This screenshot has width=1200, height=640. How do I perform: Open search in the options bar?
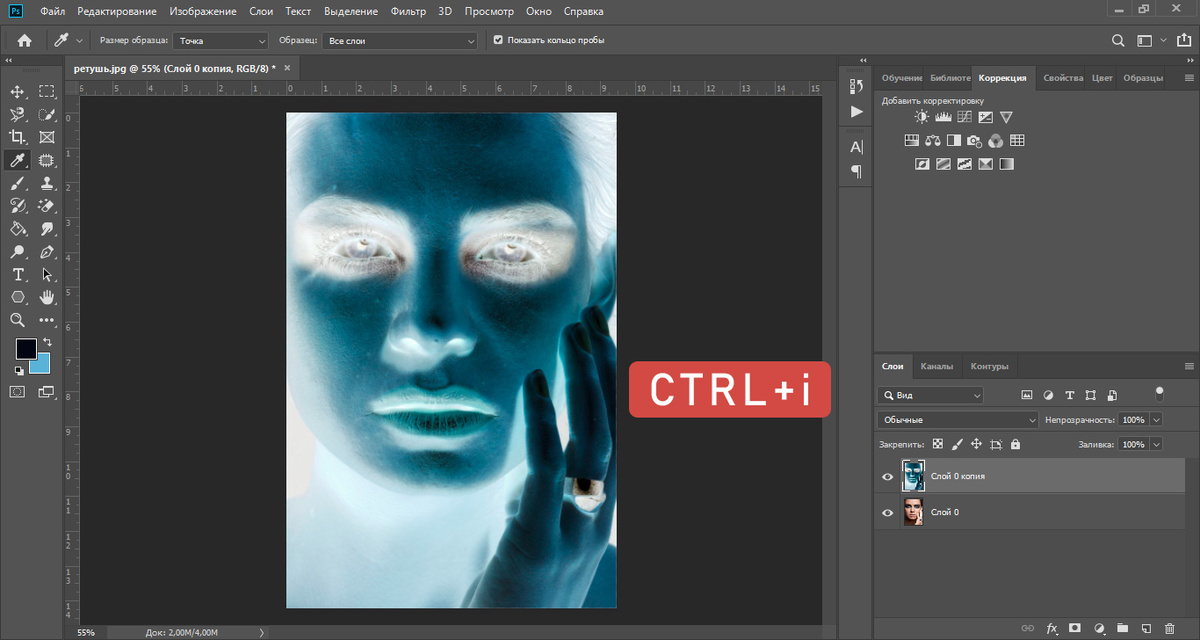tap(1119, 41)
